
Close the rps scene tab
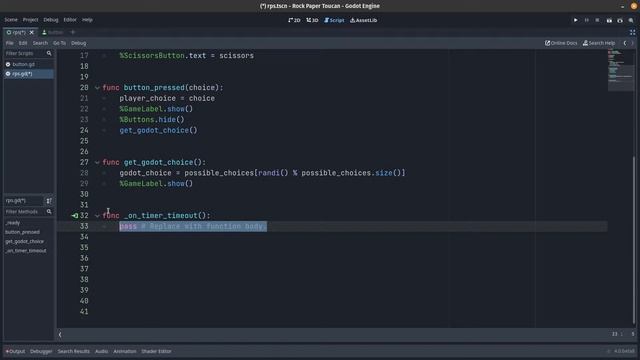31,32
